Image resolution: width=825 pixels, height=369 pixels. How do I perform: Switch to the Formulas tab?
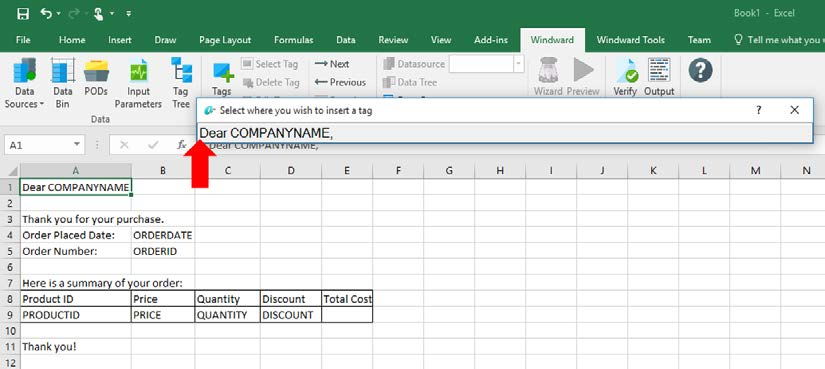click(x=294, y=40)
